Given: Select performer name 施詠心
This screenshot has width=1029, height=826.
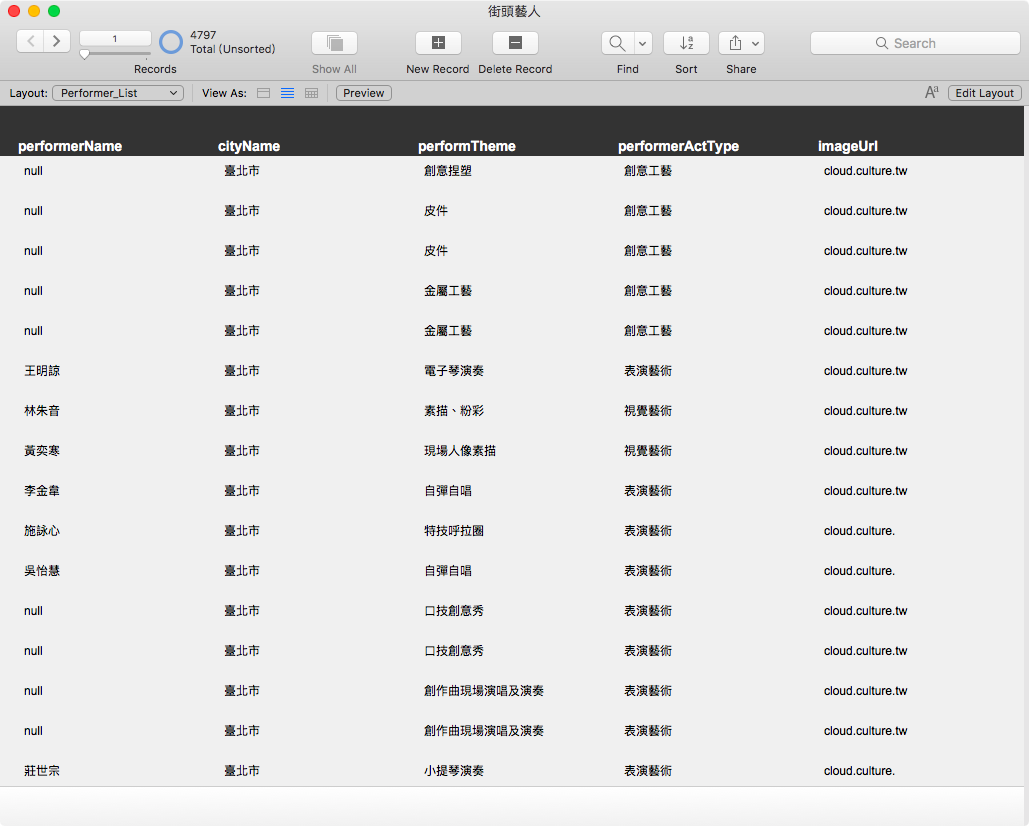Looking at the screenshot, I should tap(42, 531).
